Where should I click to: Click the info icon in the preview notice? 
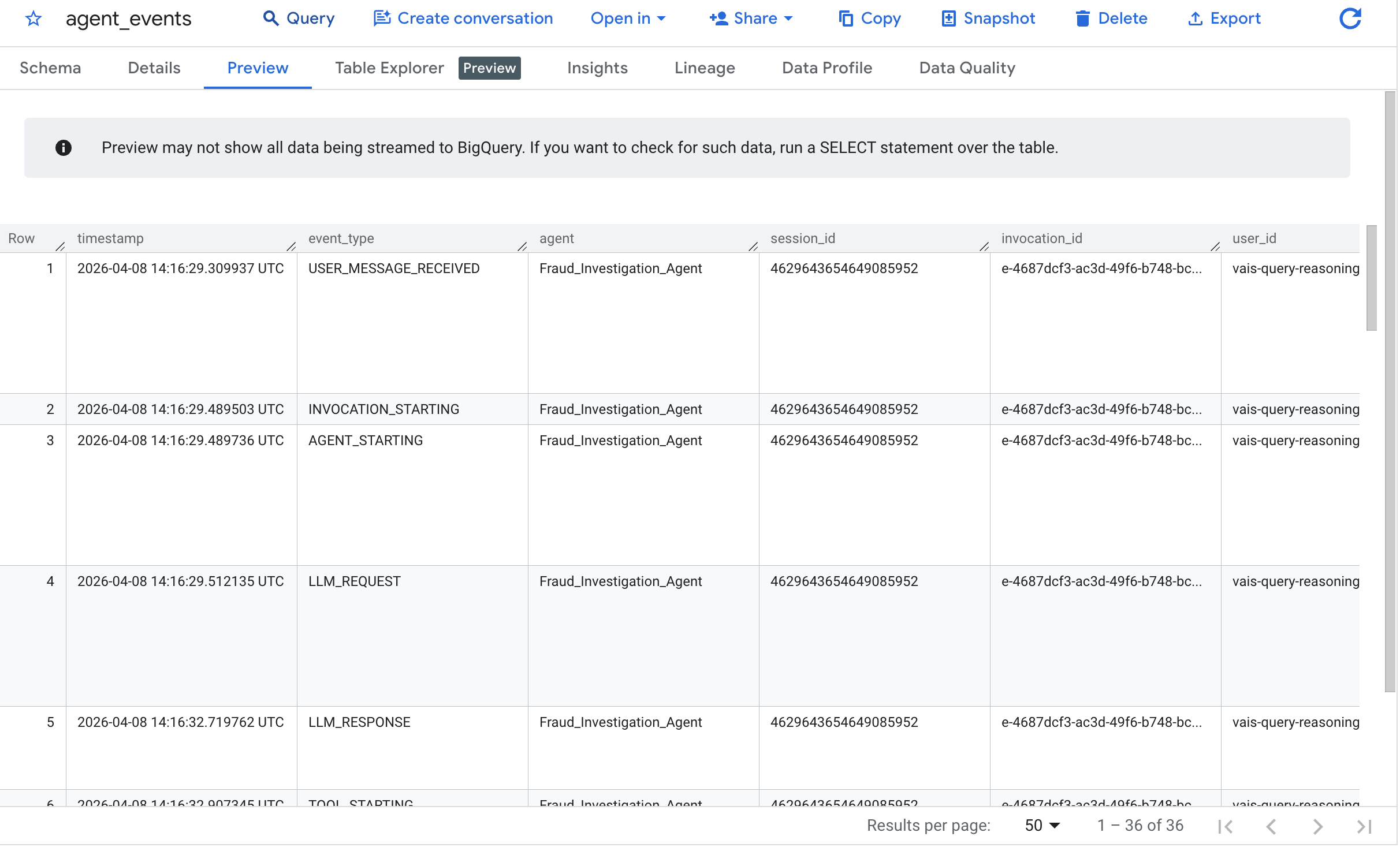[64, 147]
